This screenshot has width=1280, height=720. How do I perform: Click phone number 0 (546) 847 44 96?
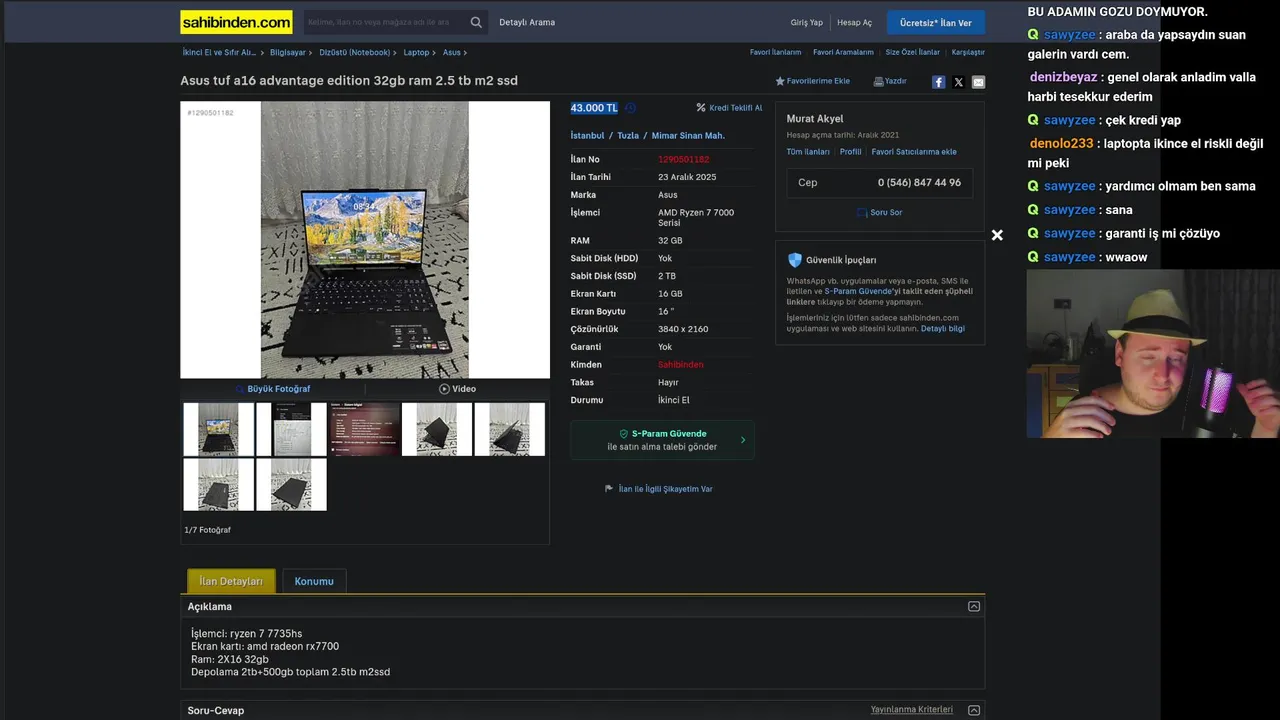click(x=919, y=183)
